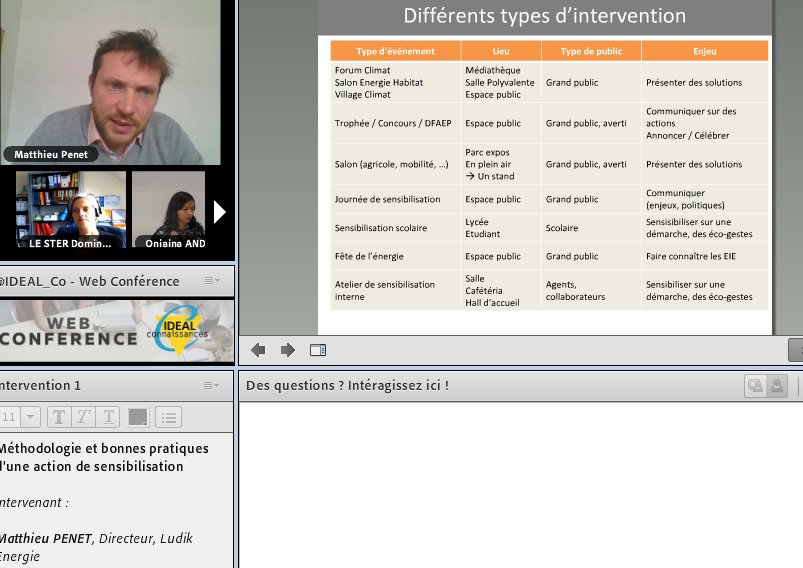This screenshot has width=803, height=568.
Task: Select LE STER Domin... webcam thumbnail
Action: click(71, 209)
